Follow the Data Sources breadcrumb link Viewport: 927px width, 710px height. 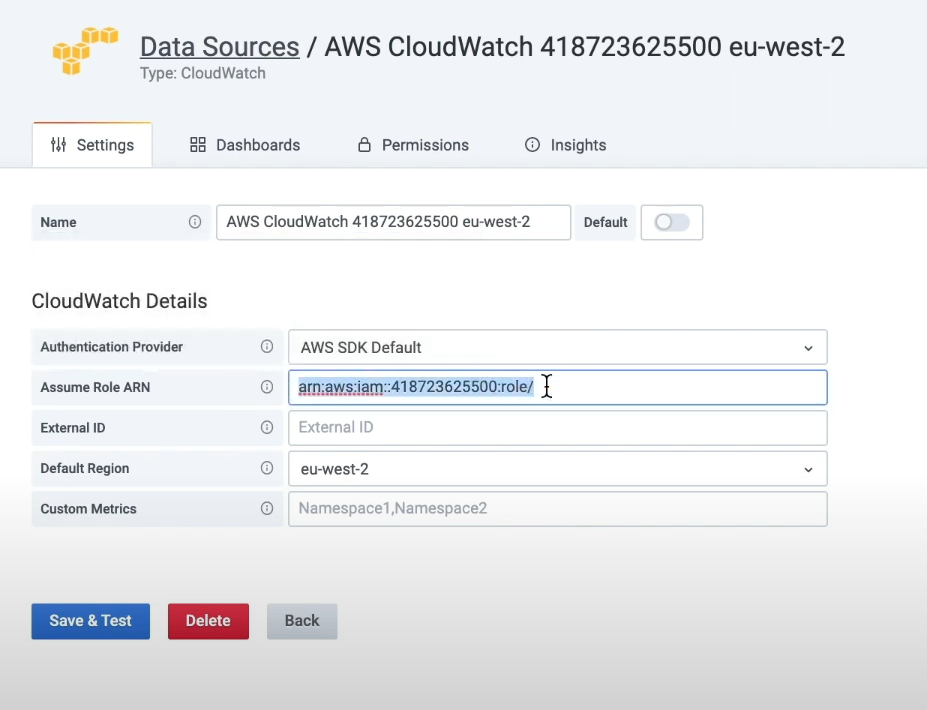pyautogui.click(x=219, y=47)
